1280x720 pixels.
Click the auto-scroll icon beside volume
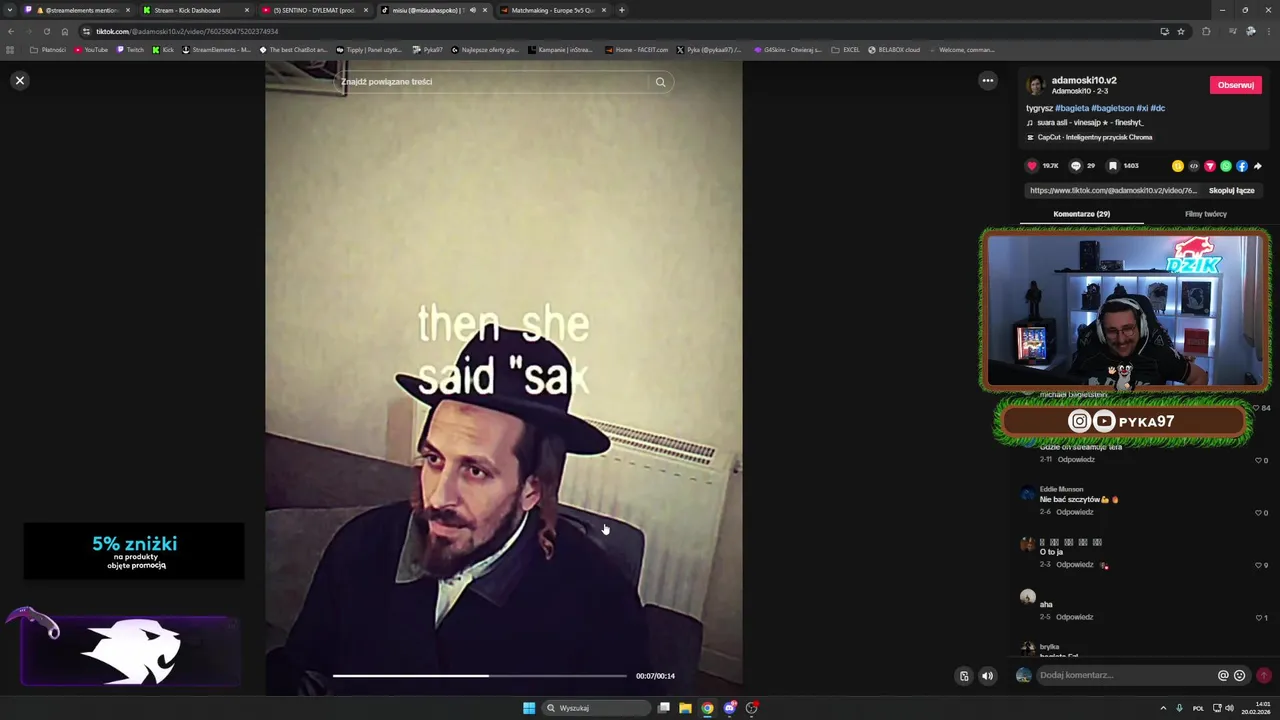[x=964, y=676]
